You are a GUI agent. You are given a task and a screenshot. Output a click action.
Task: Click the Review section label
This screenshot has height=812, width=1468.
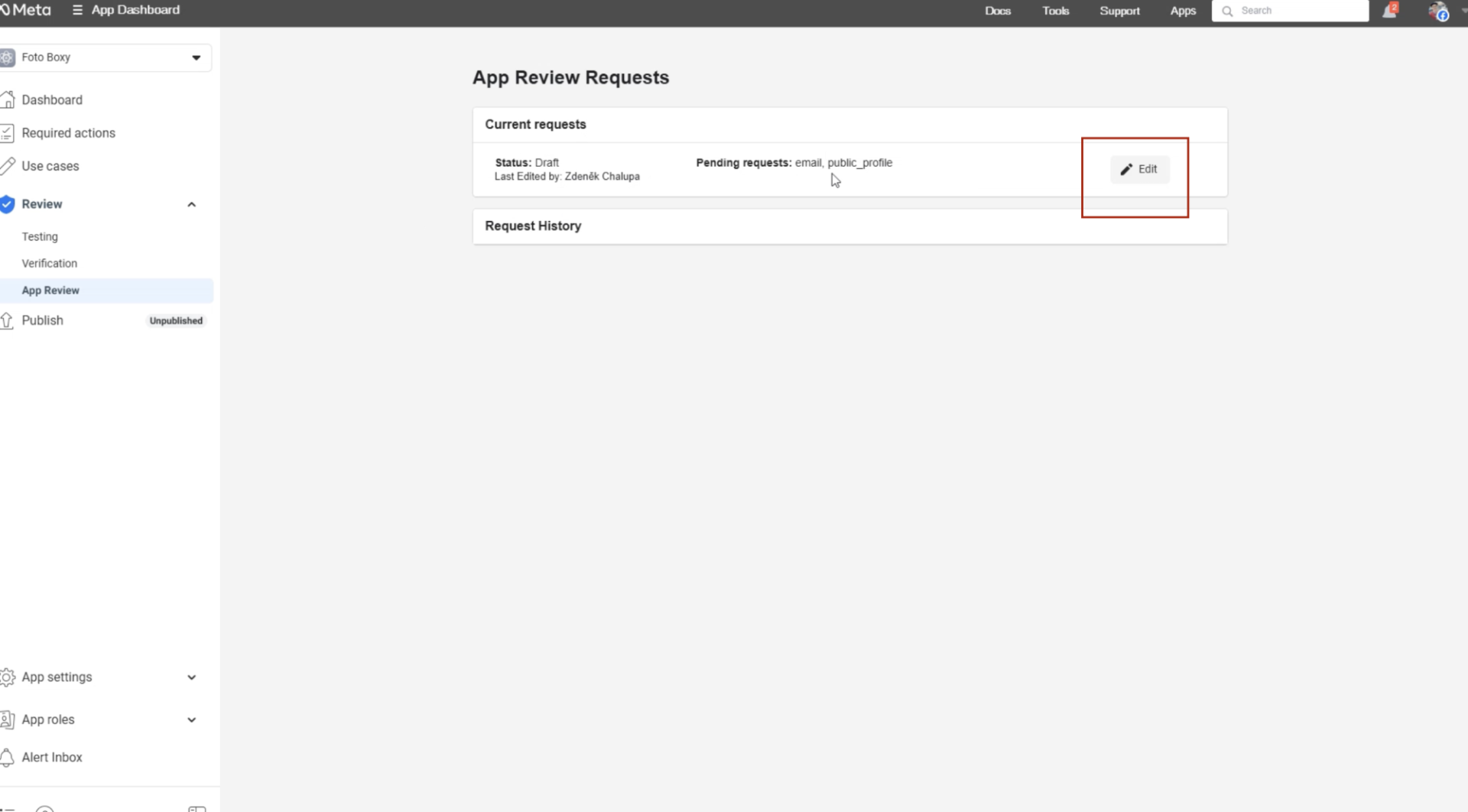pyautogui.click(x=42, y=204)
